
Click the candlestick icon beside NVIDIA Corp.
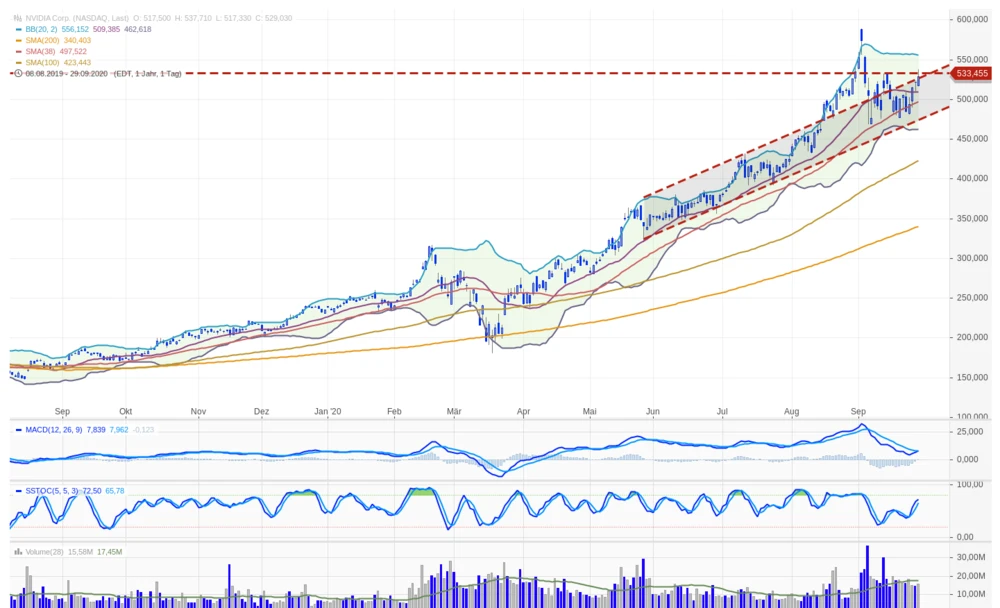click(x=17, y=18)
